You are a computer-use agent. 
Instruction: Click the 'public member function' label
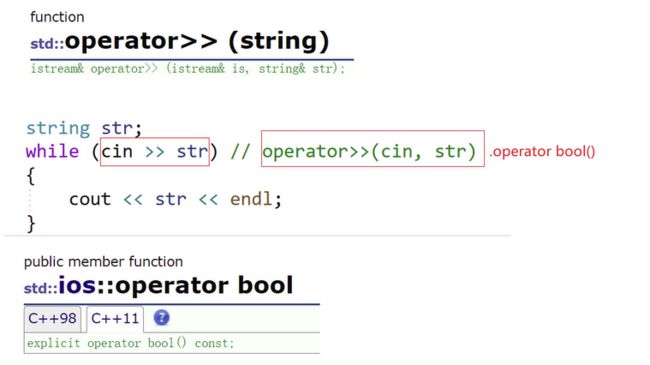pyautogui.click(x=103, y=262)
